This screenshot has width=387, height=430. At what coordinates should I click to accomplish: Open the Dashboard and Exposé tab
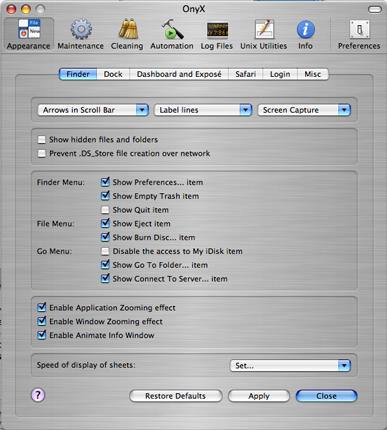coord(179,74)
